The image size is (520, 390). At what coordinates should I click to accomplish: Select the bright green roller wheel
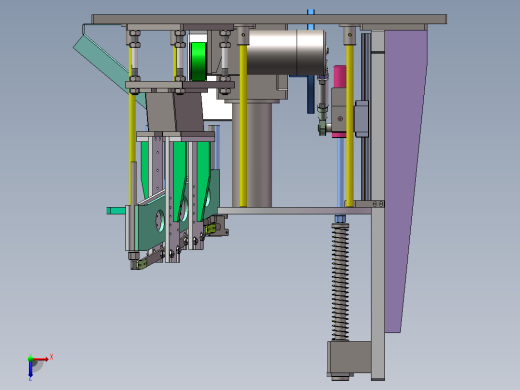[x=199, y=62]
